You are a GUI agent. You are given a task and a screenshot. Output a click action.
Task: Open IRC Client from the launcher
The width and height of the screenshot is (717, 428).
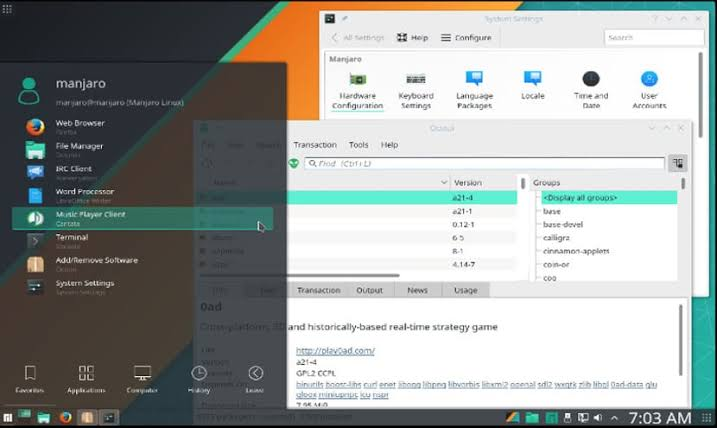point(143,172)
